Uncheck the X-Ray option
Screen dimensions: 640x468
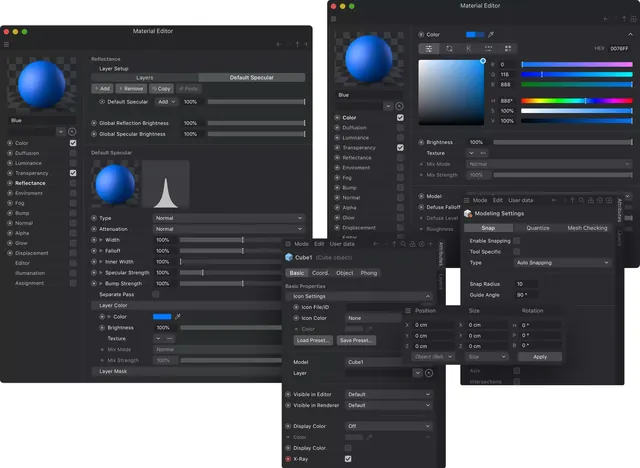point(348,459)
